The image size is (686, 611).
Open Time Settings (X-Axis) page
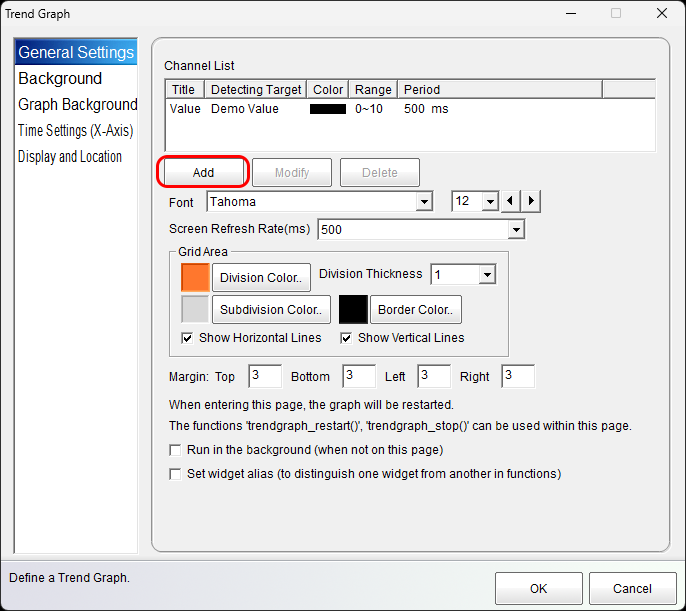[x=75, y=131]
